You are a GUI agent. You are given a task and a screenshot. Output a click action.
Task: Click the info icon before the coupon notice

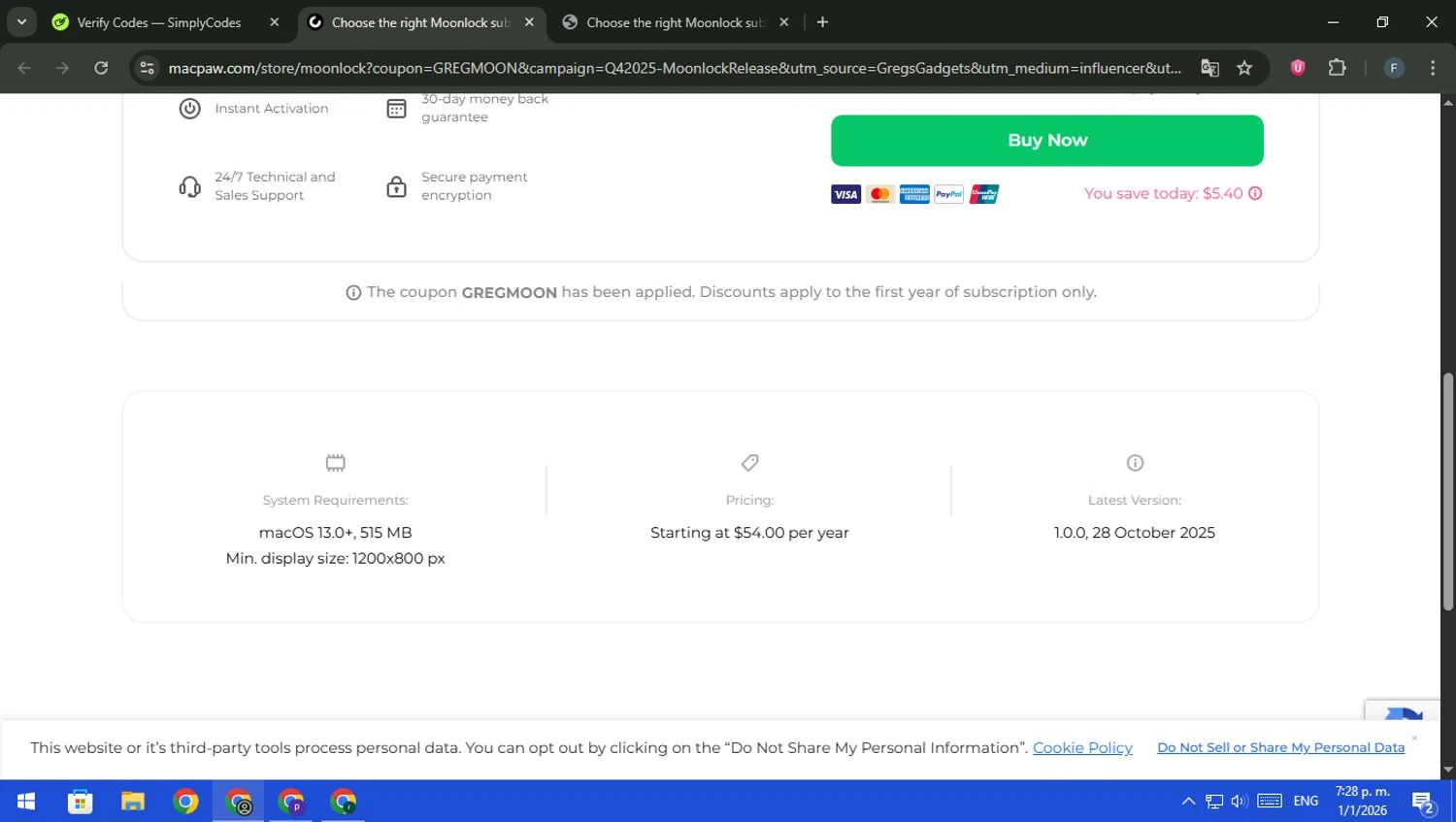[x=353, y=292]
